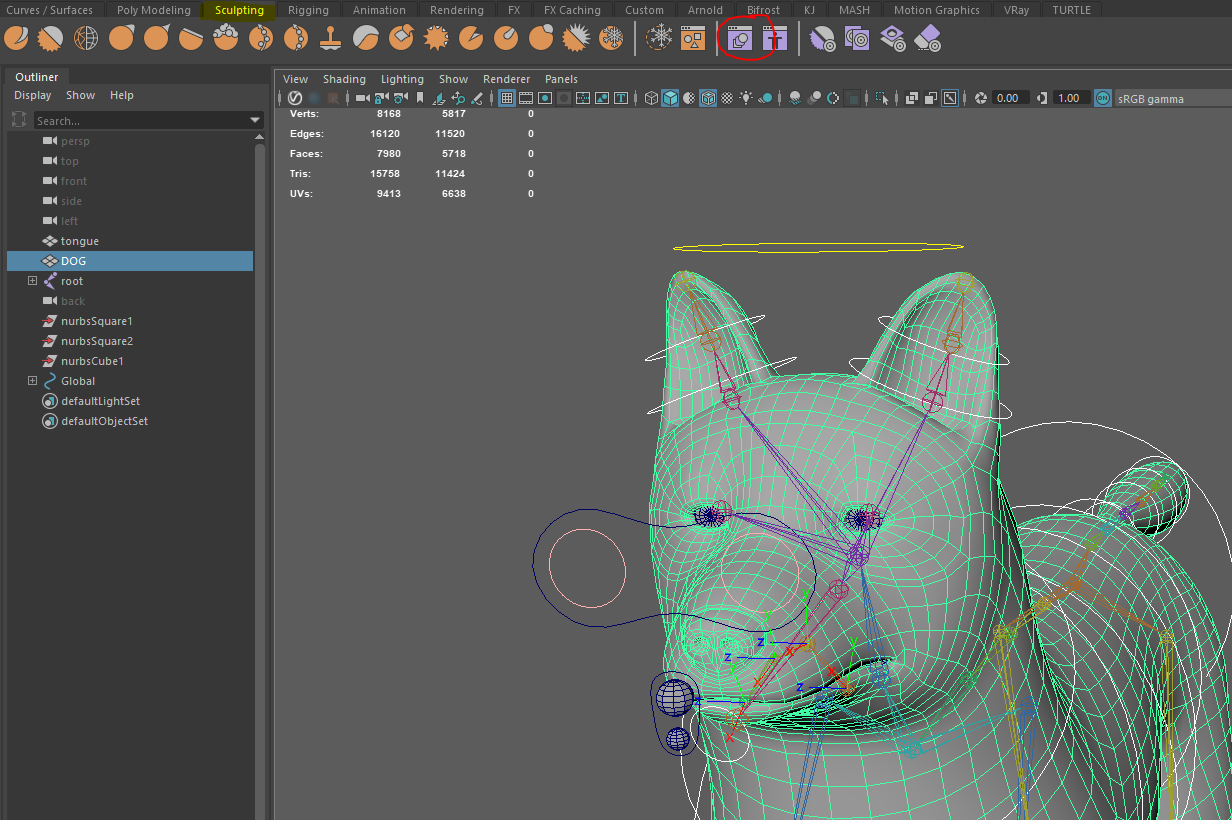Select the Amplify sculpt tool
Screen dimensions: 1232x820
pos(576,39)
